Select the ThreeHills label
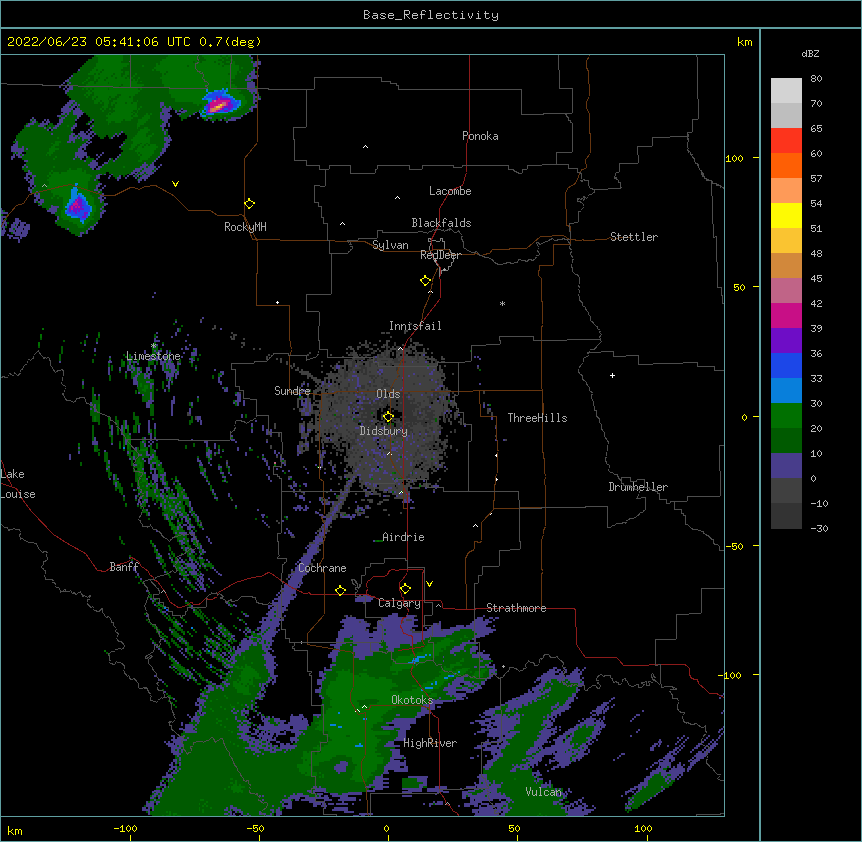 point(537,418)
